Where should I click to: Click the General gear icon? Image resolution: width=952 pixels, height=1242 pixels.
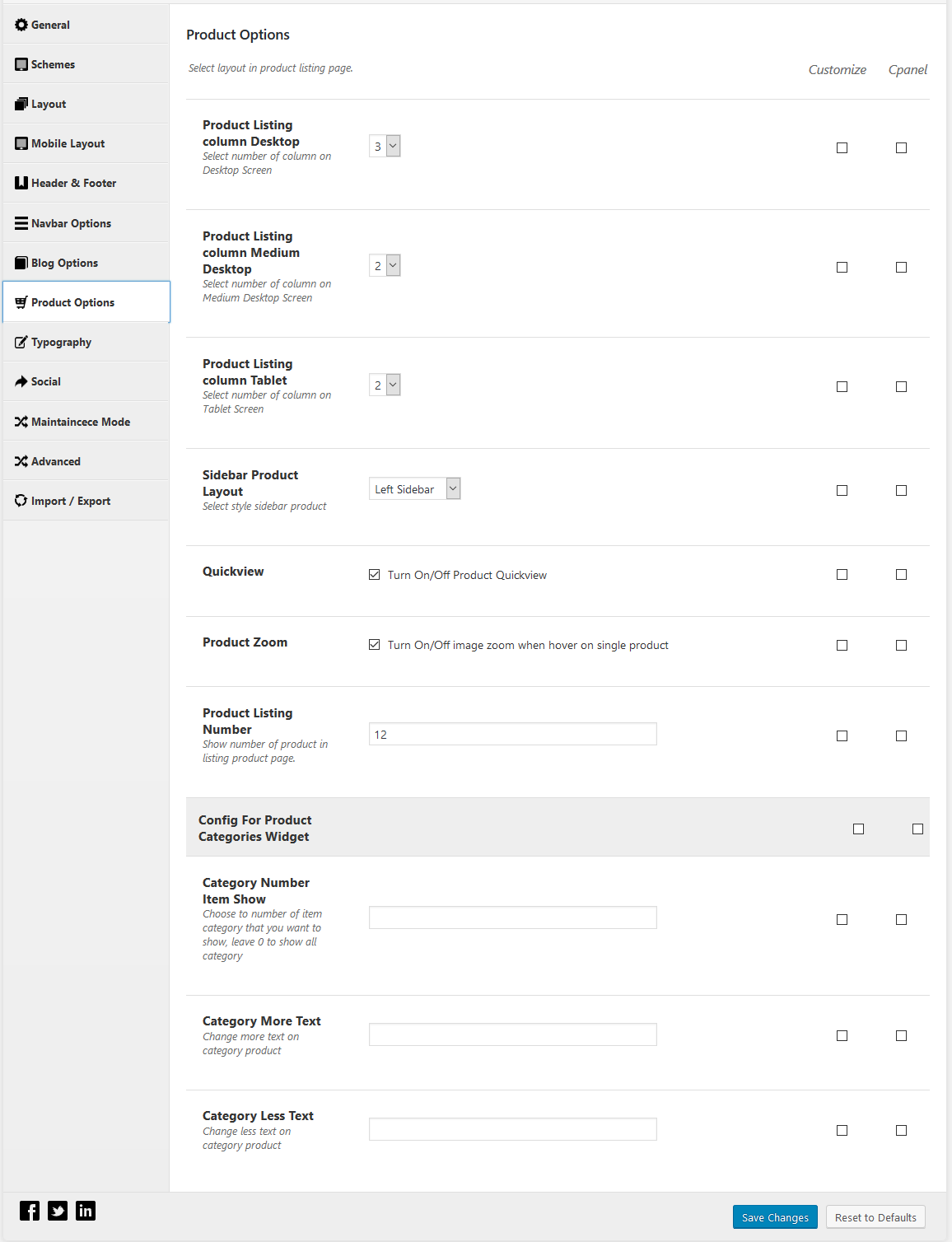point(21,25)
